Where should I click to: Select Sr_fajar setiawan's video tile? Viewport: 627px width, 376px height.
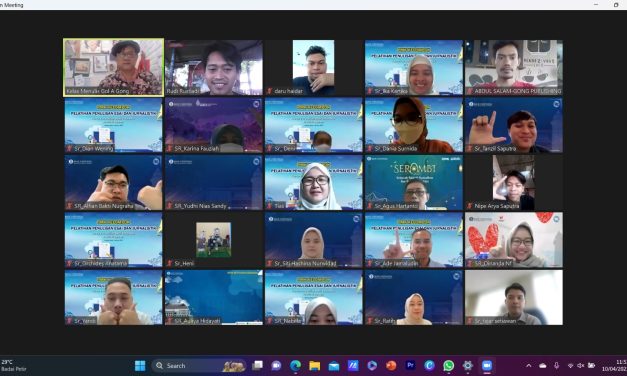click(514, 297)
